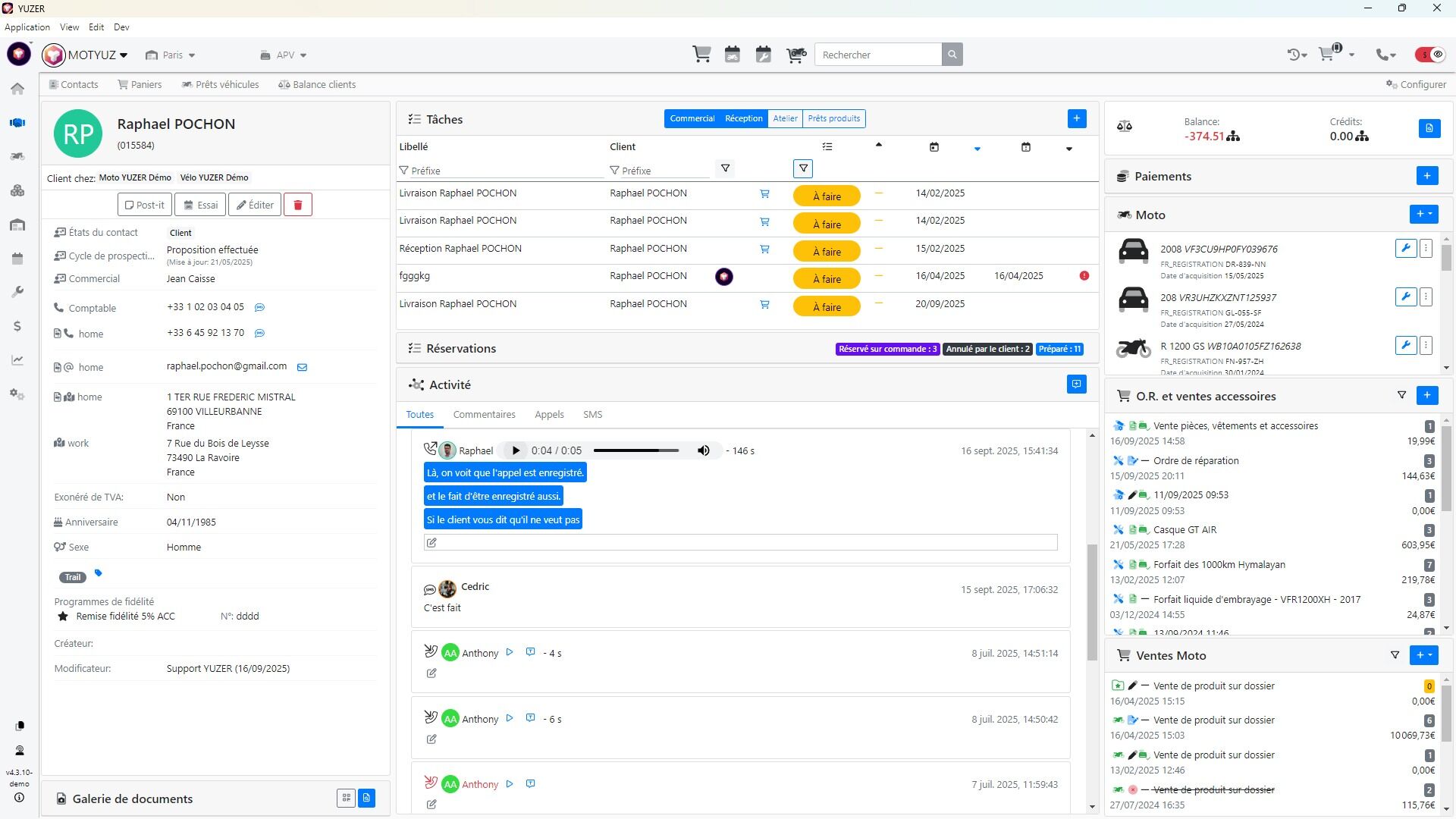
Task: Click the red trash delete button
Action: click(x=298, y=205)
